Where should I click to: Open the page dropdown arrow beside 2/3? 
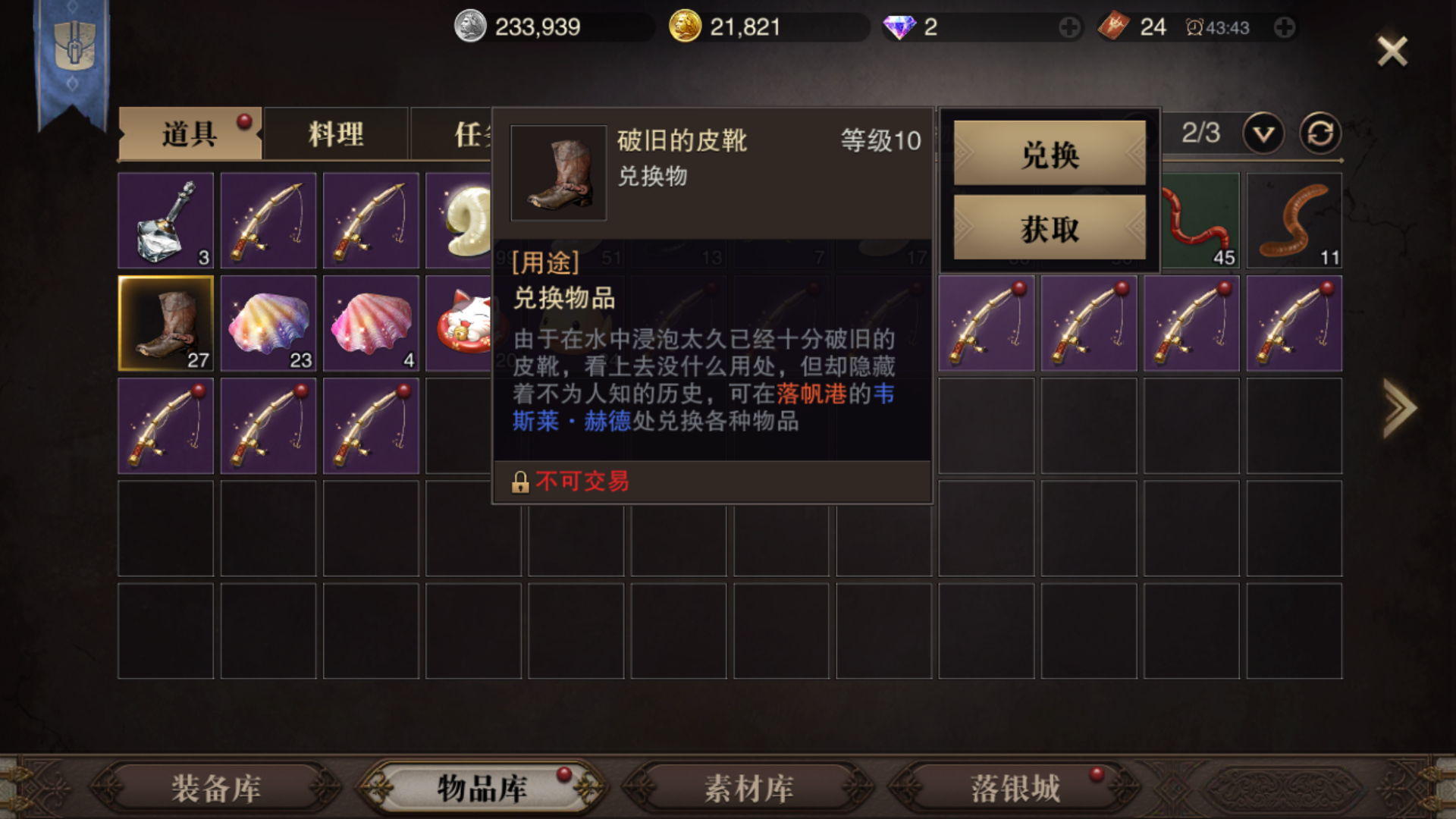(x=1263, y=134)
